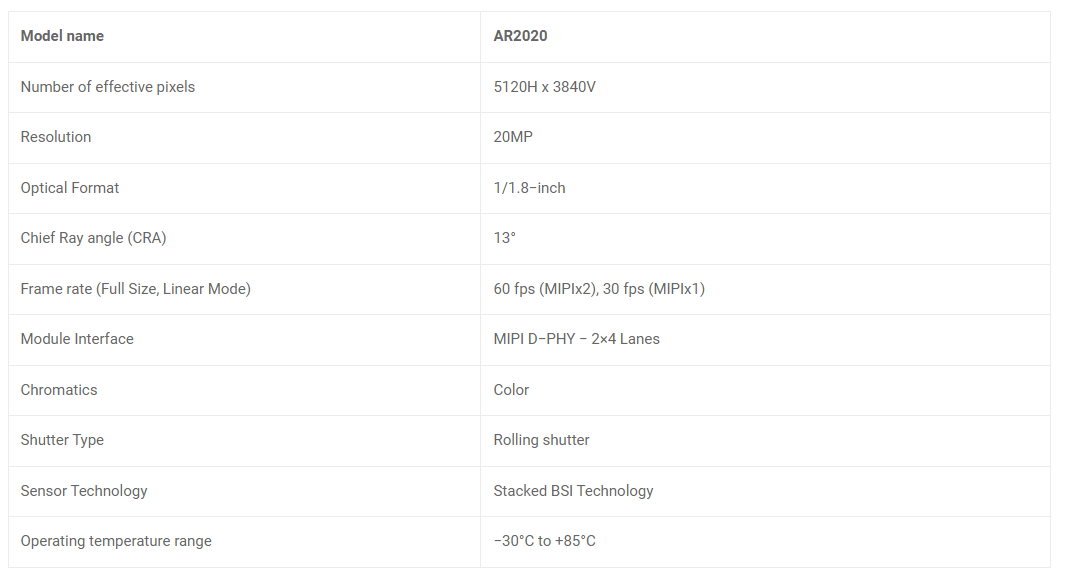The image size is (1067, 587).
Task: Select the "Stacked BSI Technology" value
Action: (x=573, y=491)
